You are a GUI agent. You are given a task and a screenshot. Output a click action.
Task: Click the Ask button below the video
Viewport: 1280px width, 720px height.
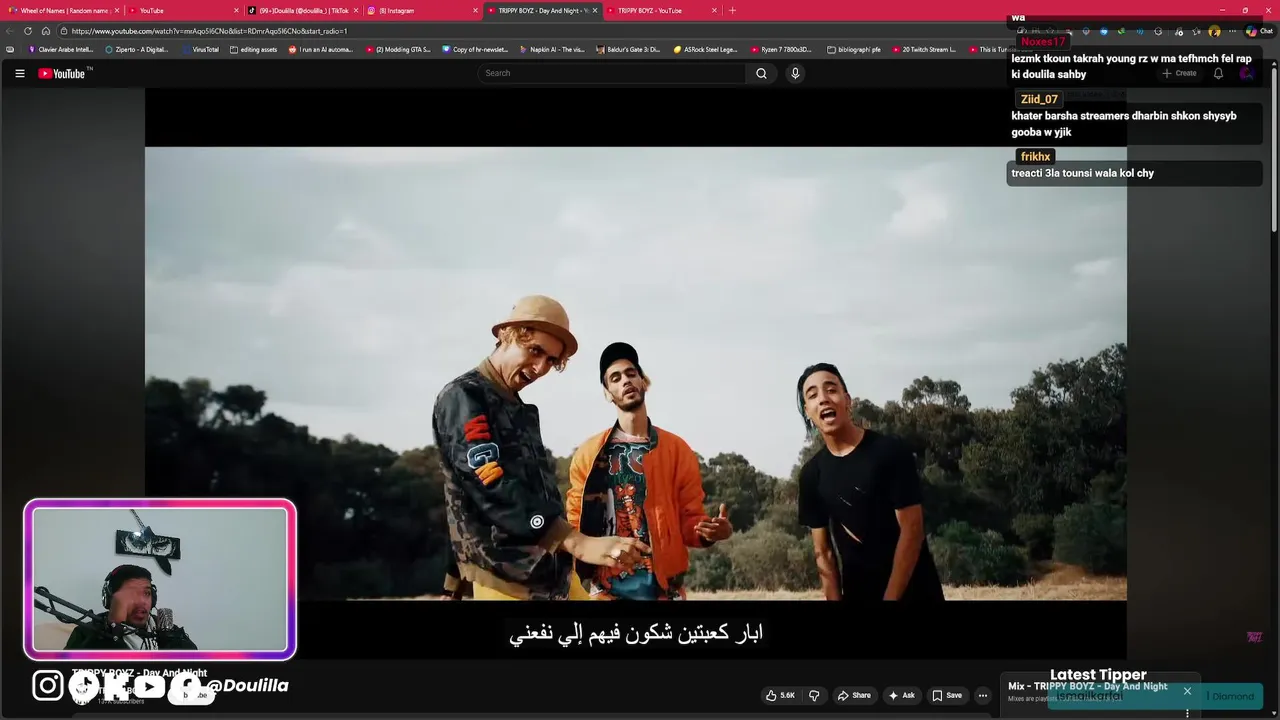[x=901, y=695]
